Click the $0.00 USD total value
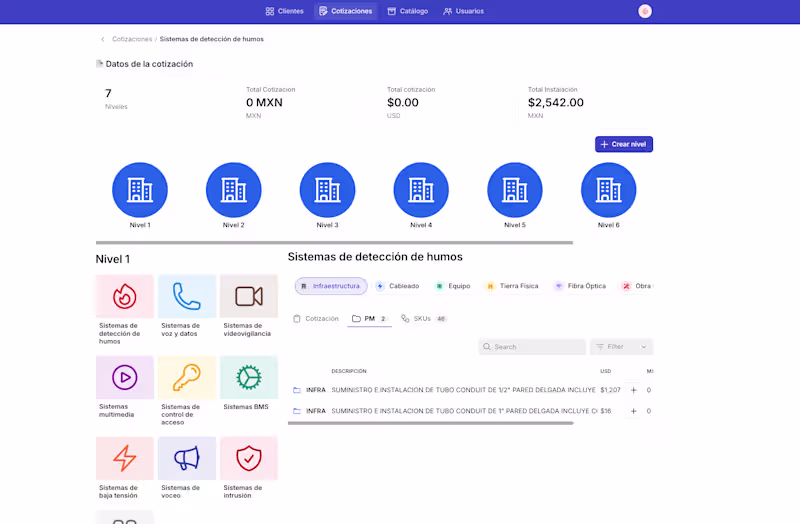This screenshot has width=800, height=524. coord(403,103)
